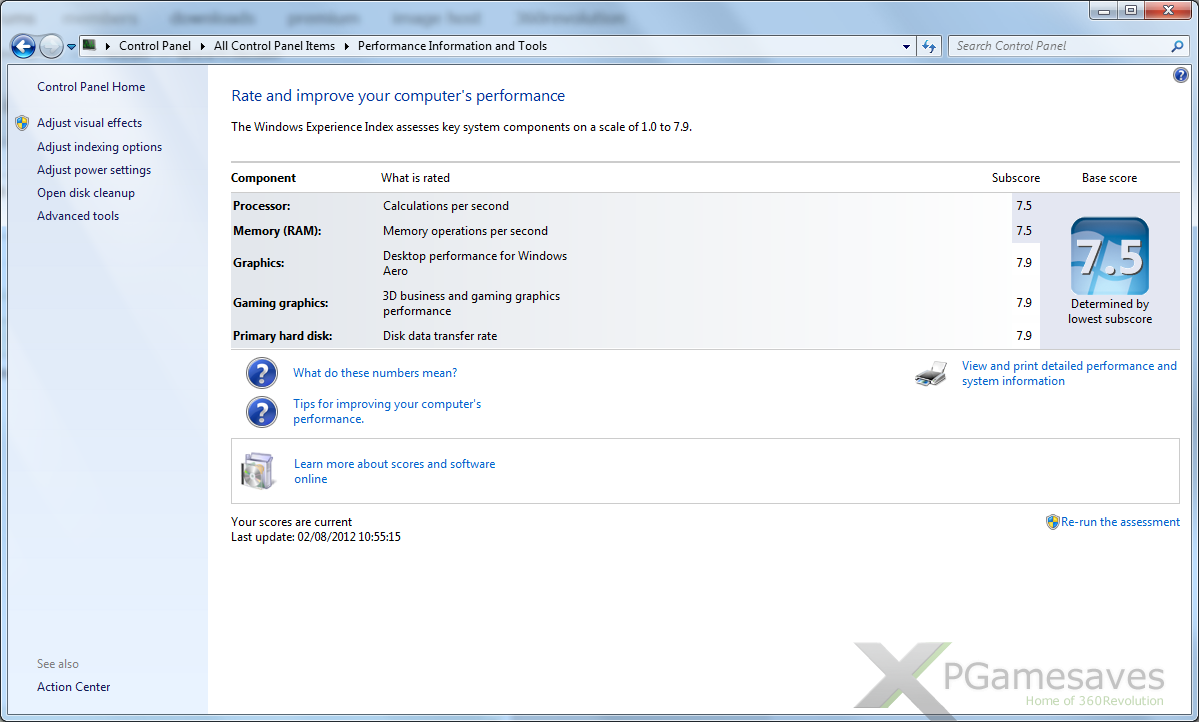Click the blue Help question mark icon
The height and width of the screenshot is (722, 1199).
pyautogui.click(x=1180, y=75)
